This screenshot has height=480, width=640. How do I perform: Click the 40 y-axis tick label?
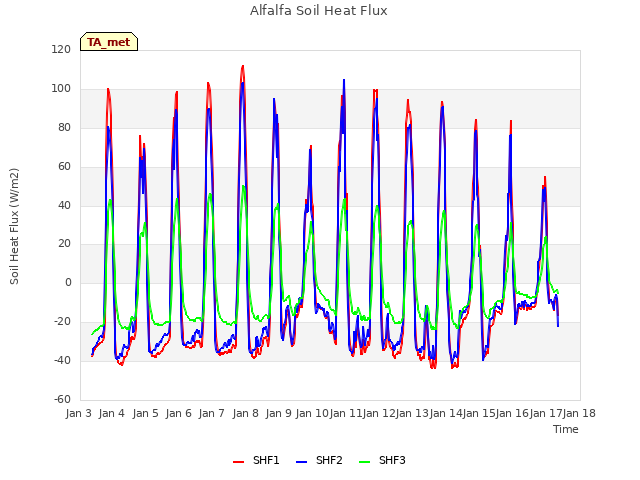coord(64,205)
